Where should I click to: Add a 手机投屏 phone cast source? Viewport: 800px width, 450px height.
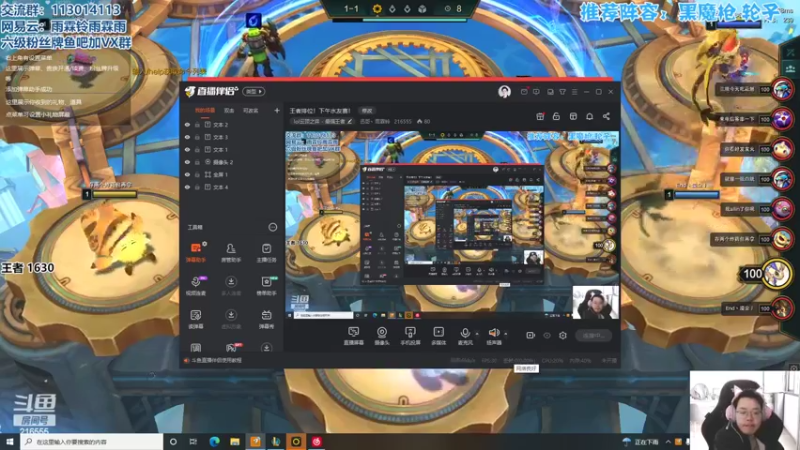pos(410,336)
